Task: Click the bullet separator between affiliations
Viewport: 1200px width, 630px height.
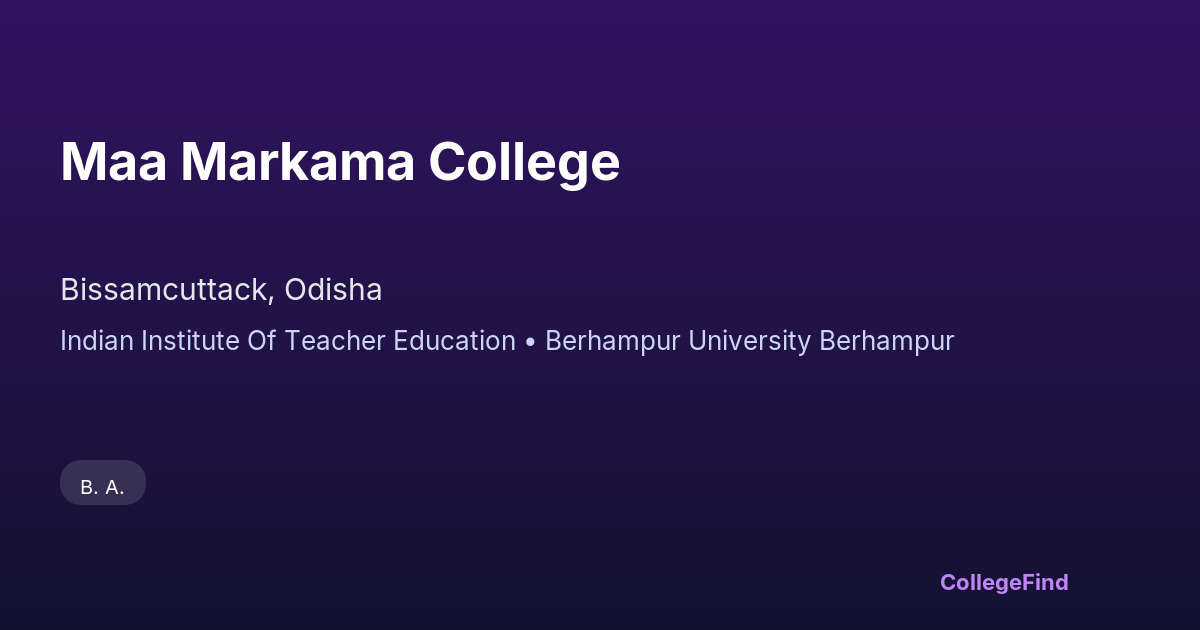Action: [530, 342]
